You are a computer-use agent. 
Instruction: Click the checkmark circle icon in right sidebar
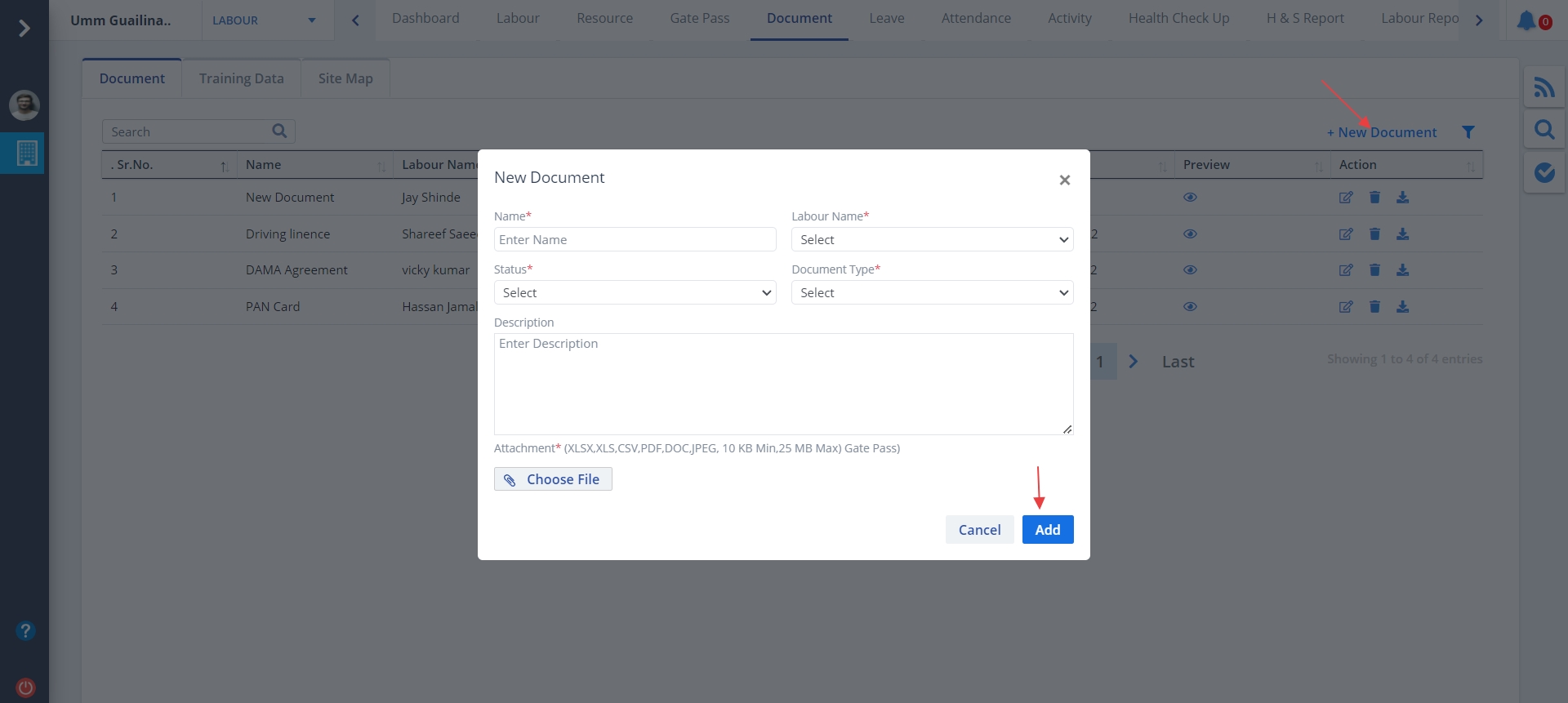point(1543,172)
